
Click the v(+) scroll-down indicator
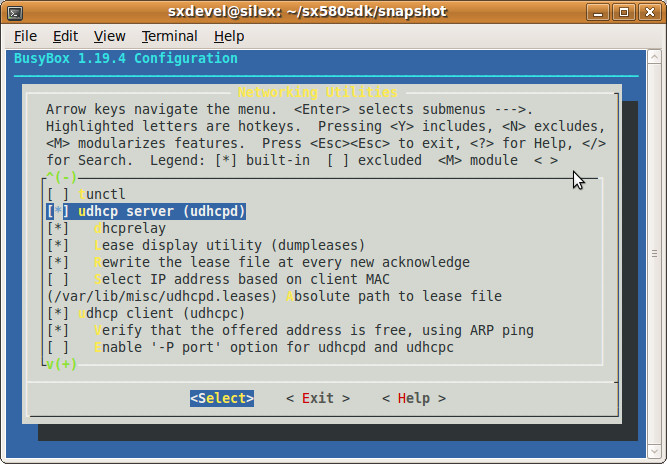(62, 364)
